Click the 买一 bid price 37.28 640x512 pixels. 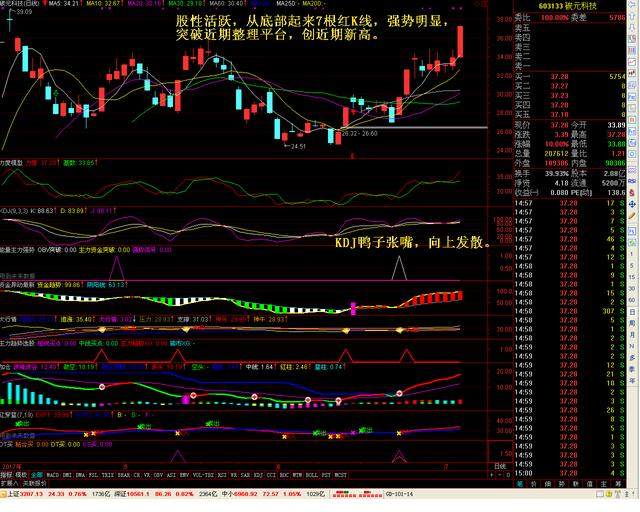[x=559, y=77]
